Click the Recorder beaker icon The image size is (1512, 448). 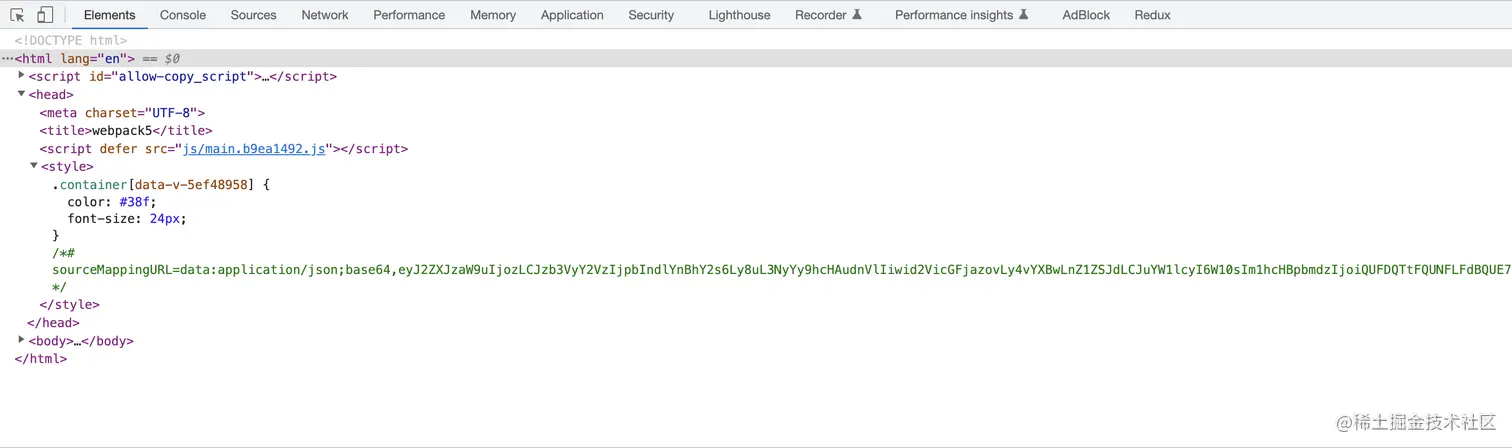click(857, 15)
